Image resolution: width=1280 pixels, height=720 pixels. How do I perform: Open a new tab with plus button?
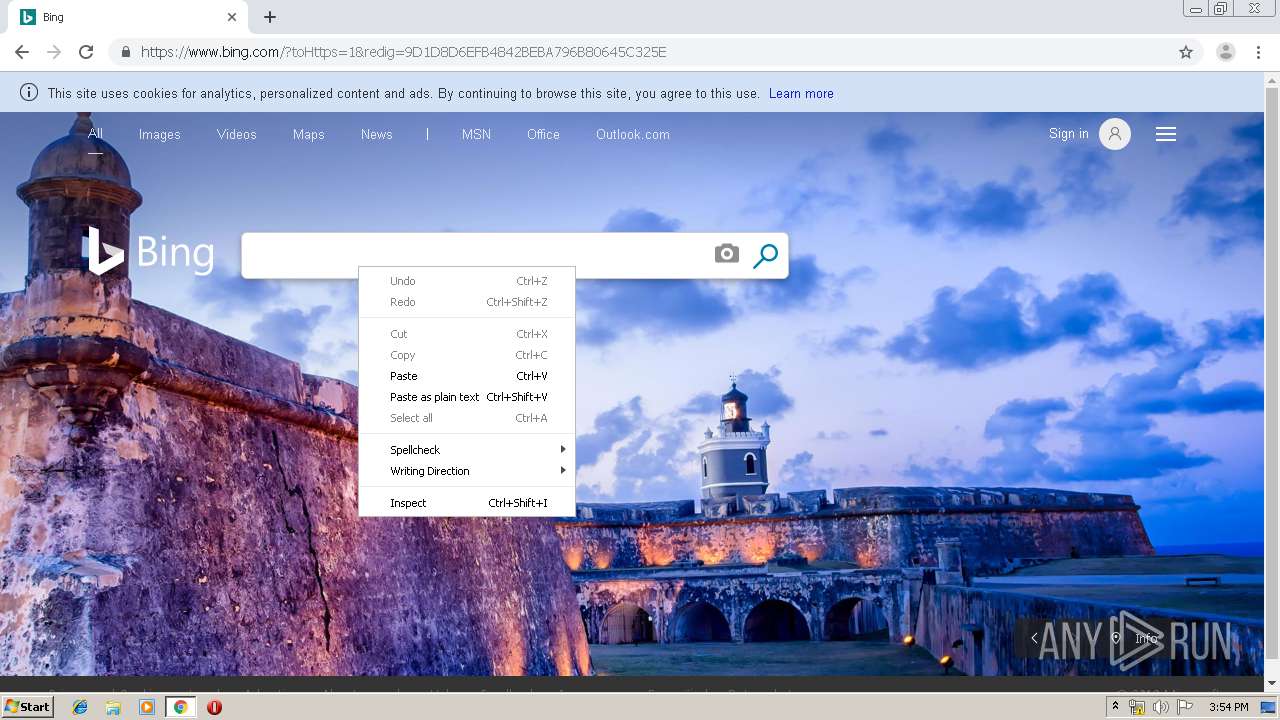(x=270, y=17)
